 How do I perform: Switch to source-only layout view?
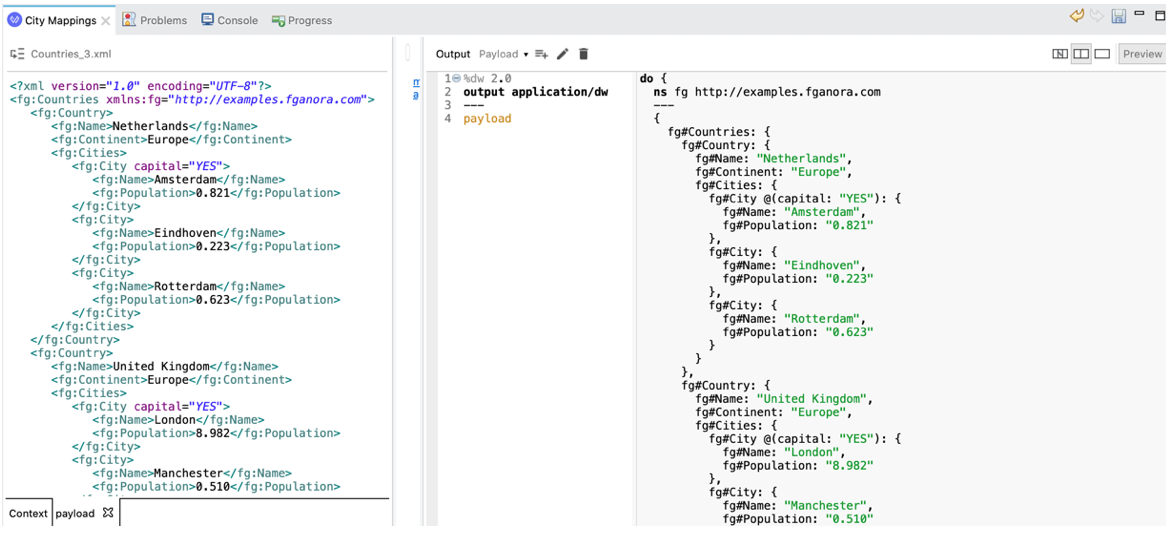point(1060,54)
